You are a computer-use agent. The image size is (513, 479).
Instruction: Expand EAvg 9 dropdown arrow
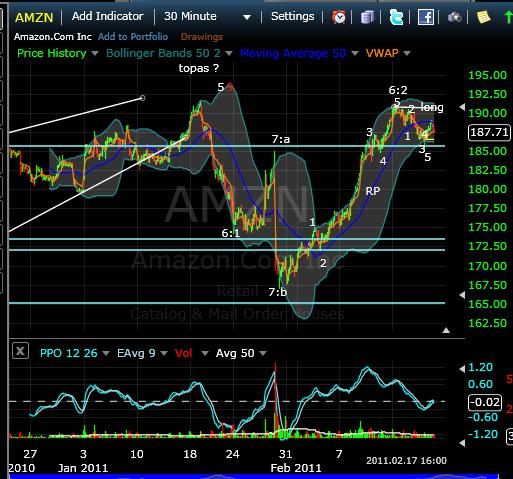(x=164, y=353)
